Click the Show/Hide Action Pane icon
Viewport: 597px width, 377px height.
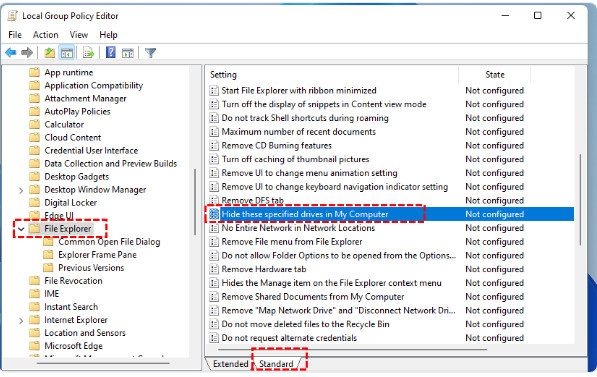click(x=128, y=53)
